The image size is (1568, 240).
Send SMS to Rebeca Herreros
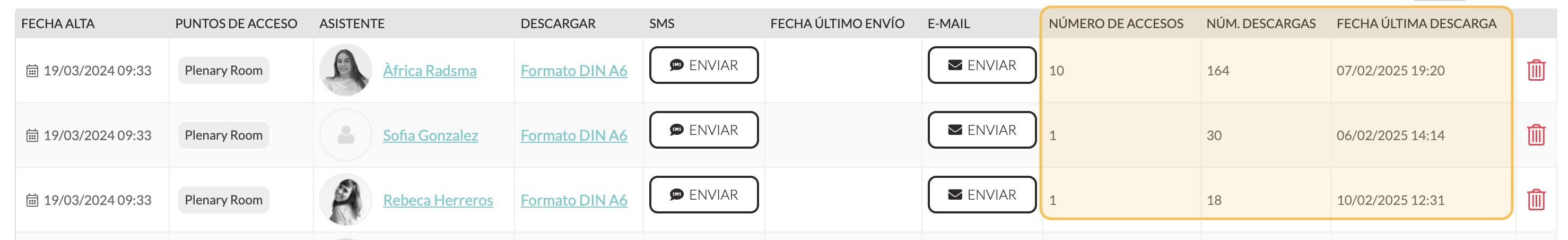tap(704, 194)
